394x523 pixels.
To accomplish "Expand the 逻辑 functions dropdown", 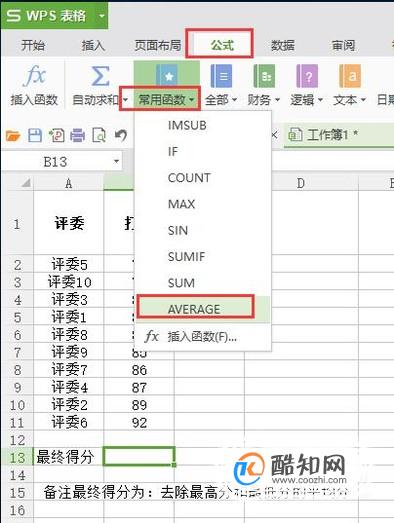I will click(320, 99).
